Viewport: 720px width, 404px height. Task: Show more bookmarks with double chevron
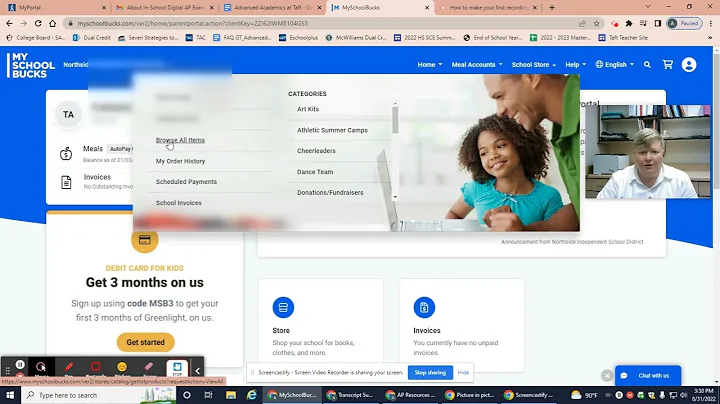point(710,38)
